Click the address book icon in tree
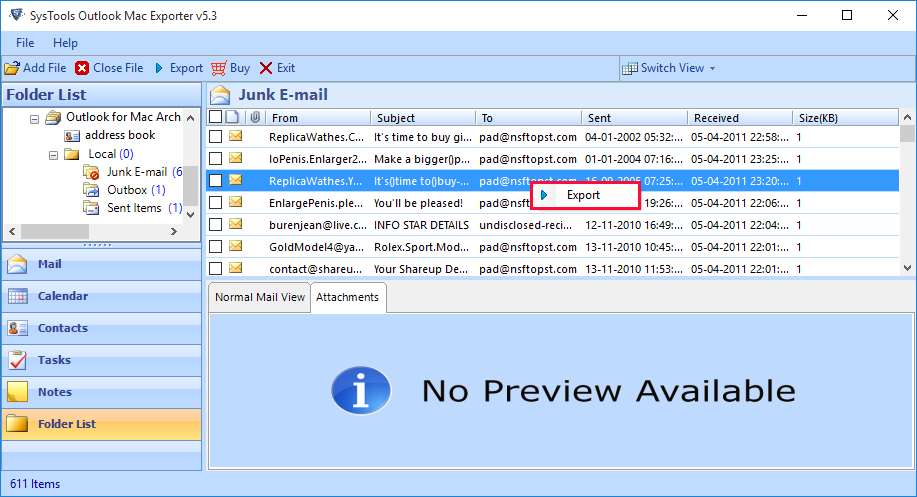Viewport: 917px width, 497px height. (72, 136)
